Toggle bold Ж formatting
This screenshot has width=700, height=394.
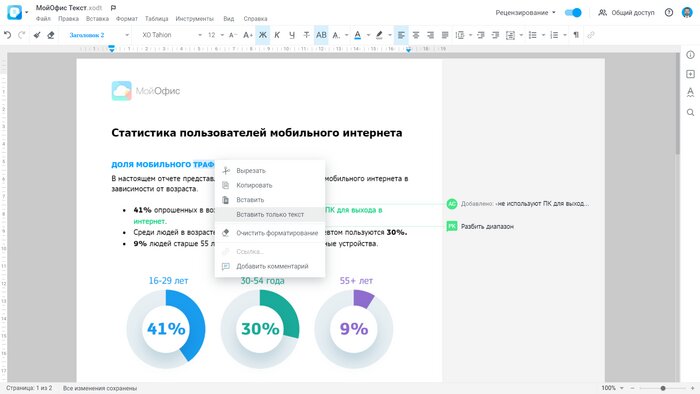click(262, 35)
